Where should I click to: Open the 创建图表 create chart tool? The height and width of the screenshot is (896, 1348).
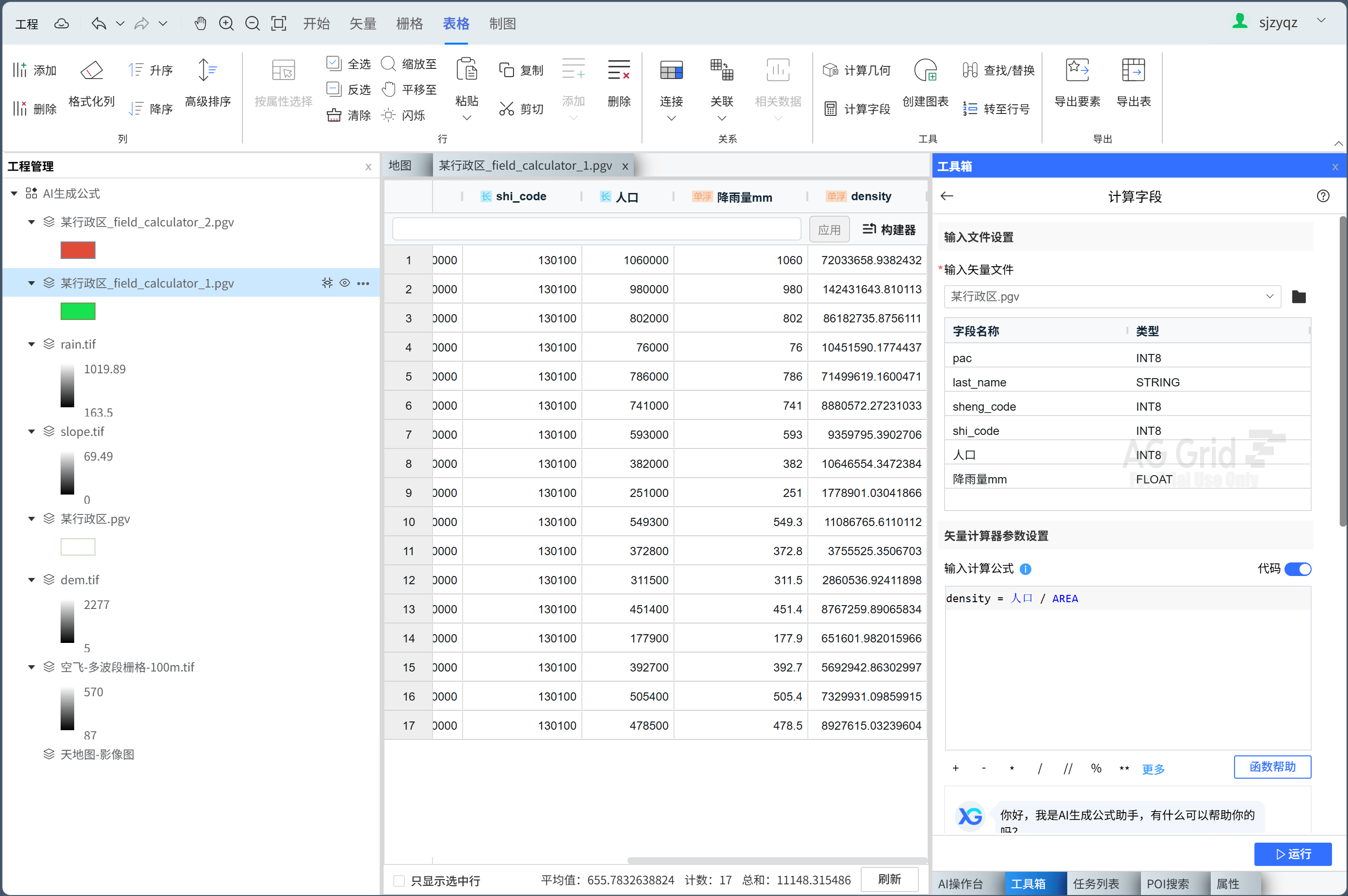[x=925, y=71]
